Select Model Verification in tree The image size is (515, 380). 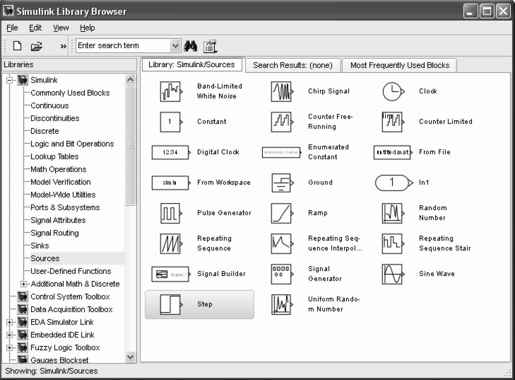click(x=61, y=182)
